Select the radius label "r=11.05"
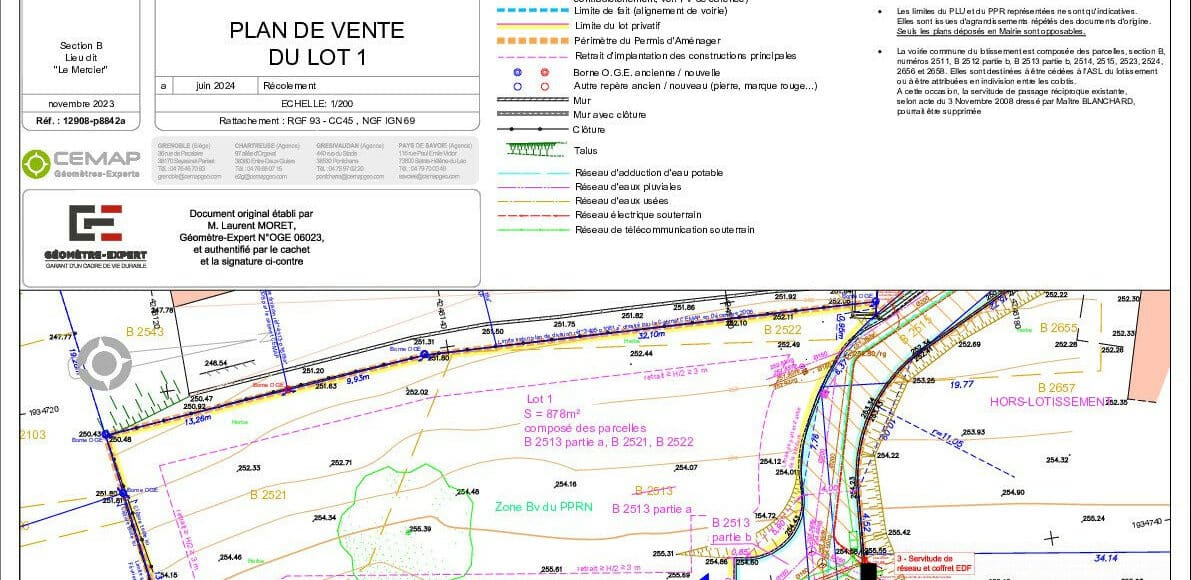The image size is (1191, 580). tap(949, 440)
